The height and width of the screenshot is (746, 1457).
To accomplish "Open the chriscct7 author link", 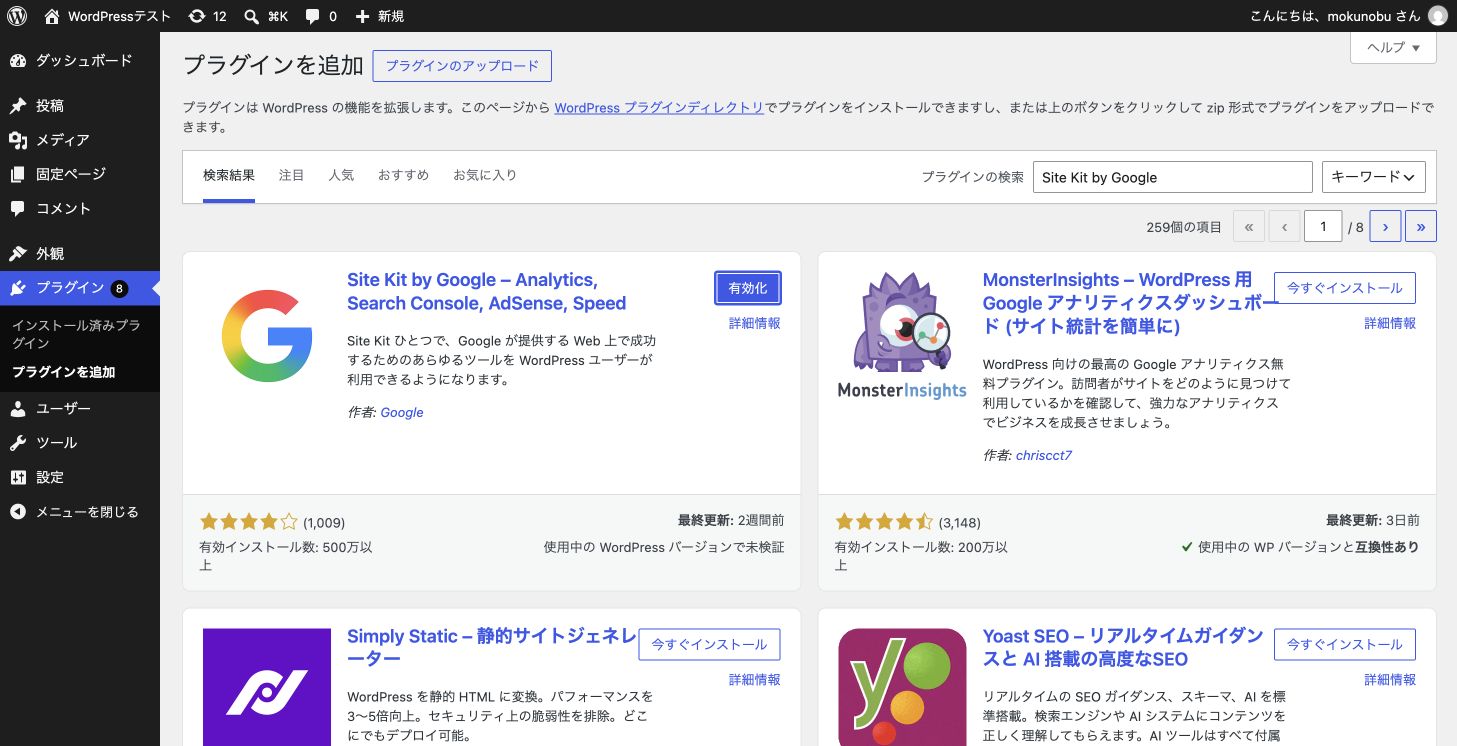I will 1044,455.
